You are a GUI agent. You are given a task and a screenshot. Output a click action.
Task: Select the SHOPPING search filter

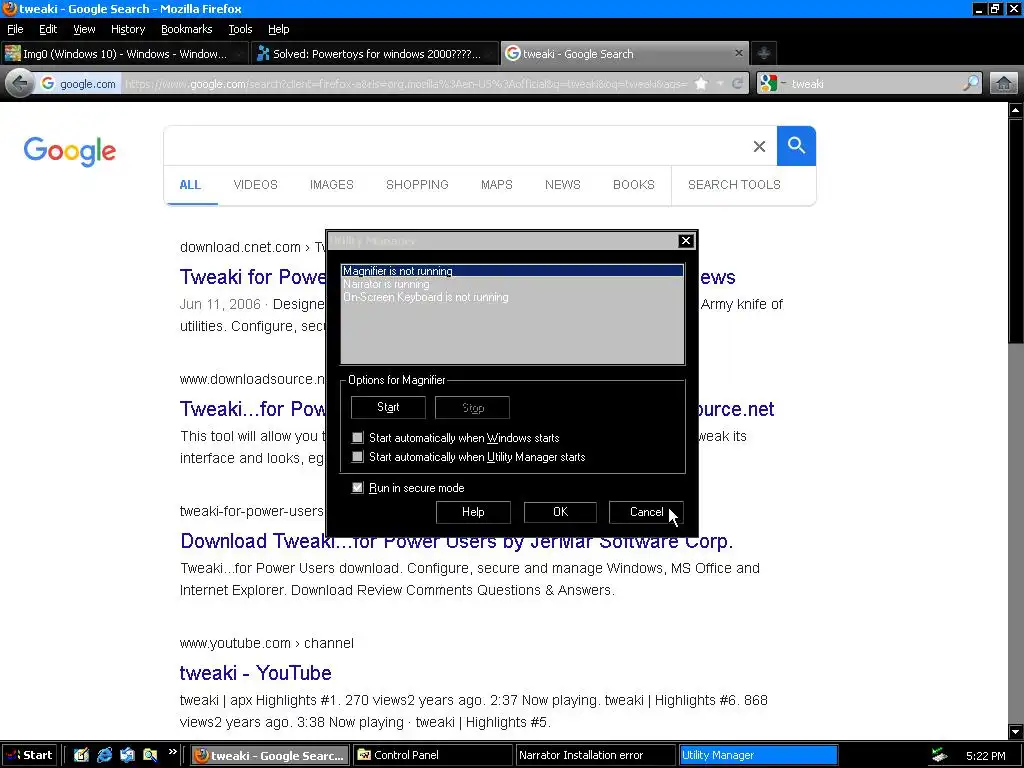pos(417,185)
